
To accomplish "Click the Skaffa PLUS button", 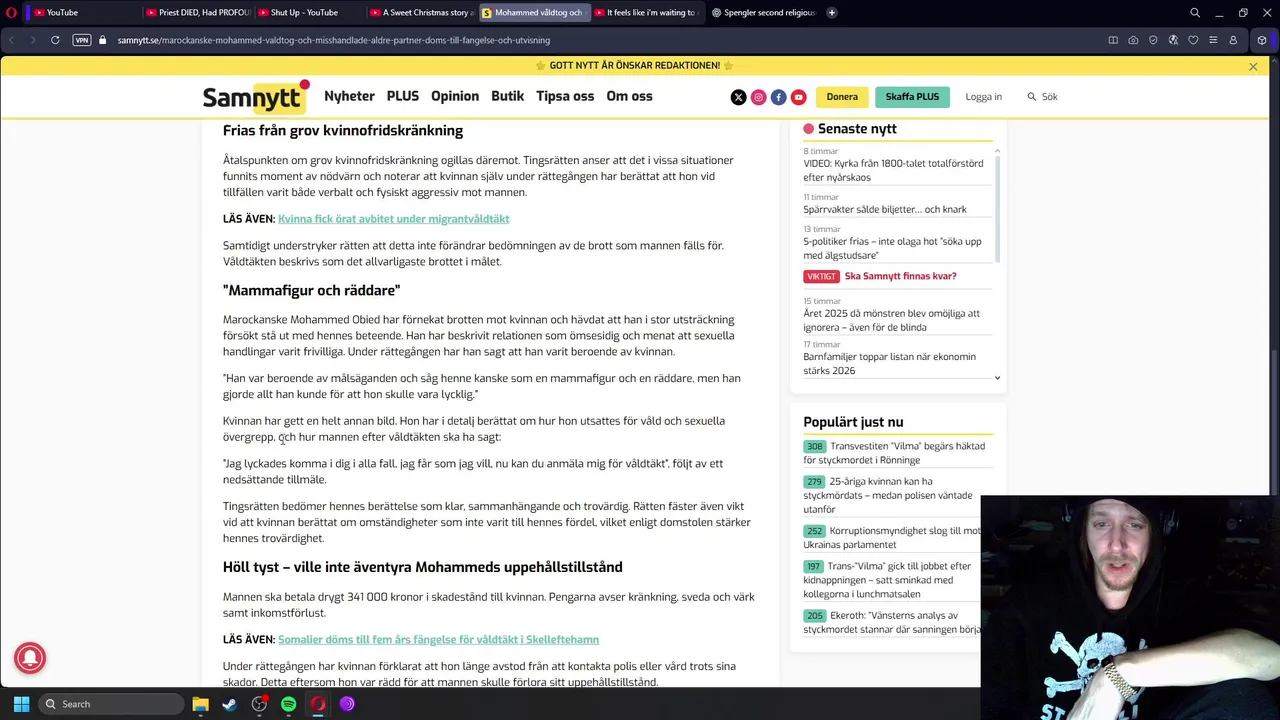I will (x=912, y=97).
